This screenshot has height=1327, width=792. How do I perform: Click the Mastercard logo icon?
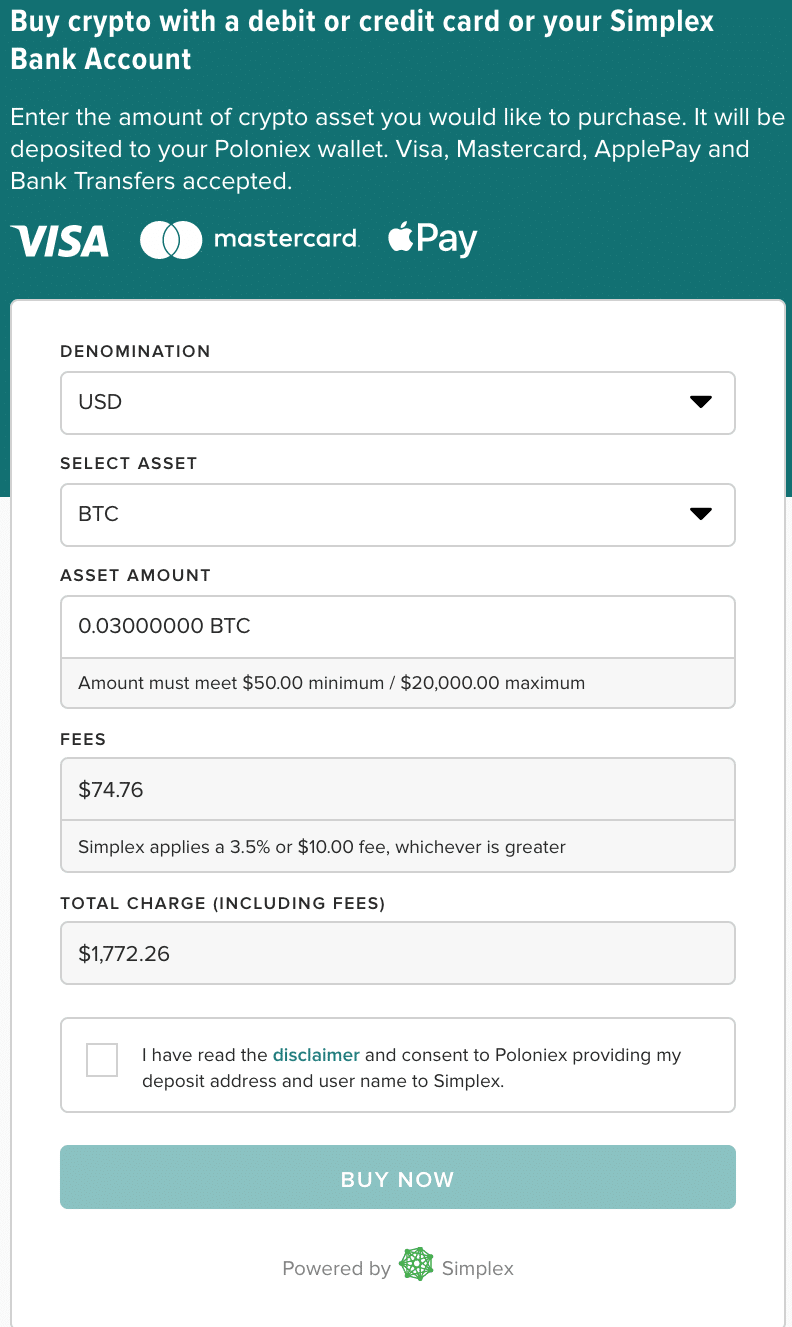(x=249, y=240)
